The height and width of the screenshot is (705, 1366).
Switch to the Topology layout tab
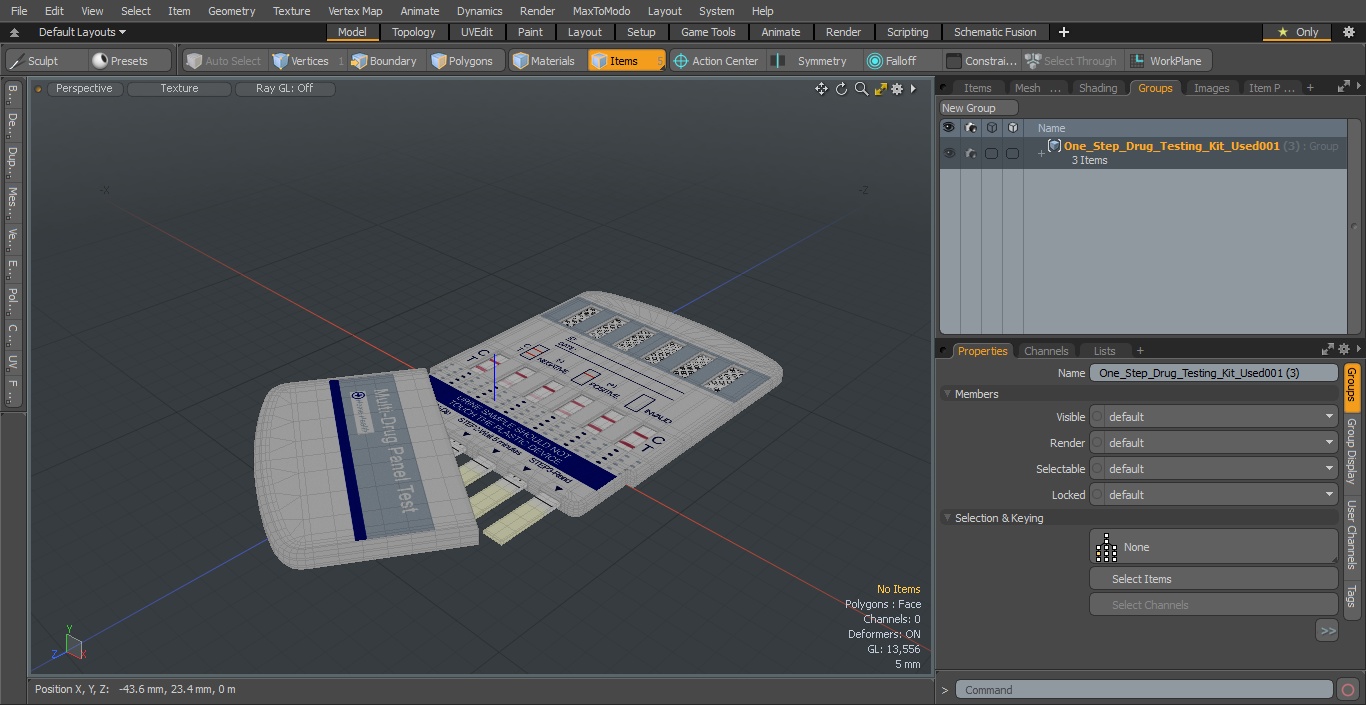point(413,32)
